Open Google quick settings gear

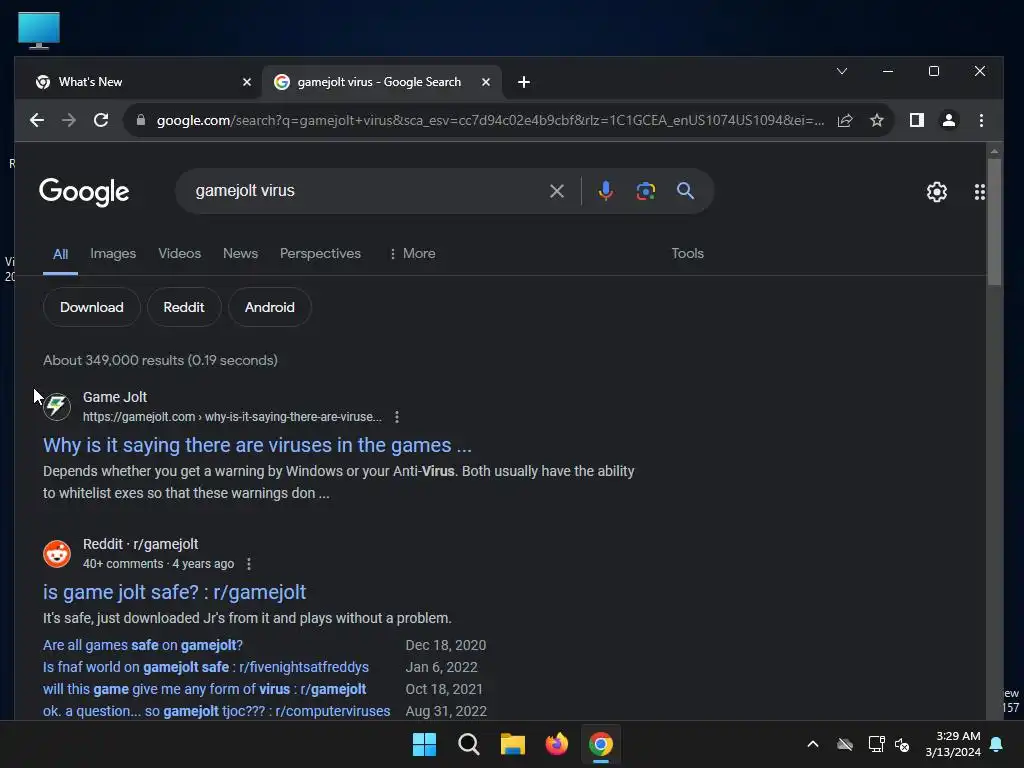click(x=936, y=192)
